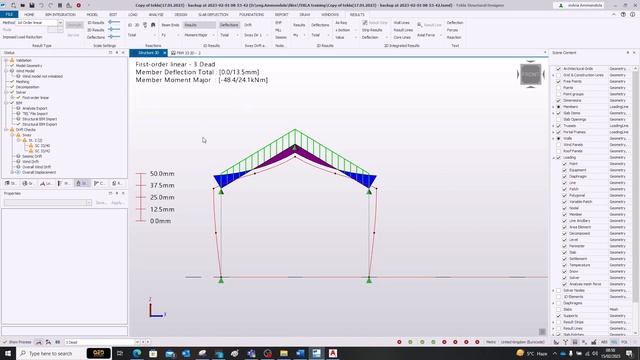Click the red circular icon in title toolbar
The width and height of the screenshot is (640, 360).
tap(78, 5)
